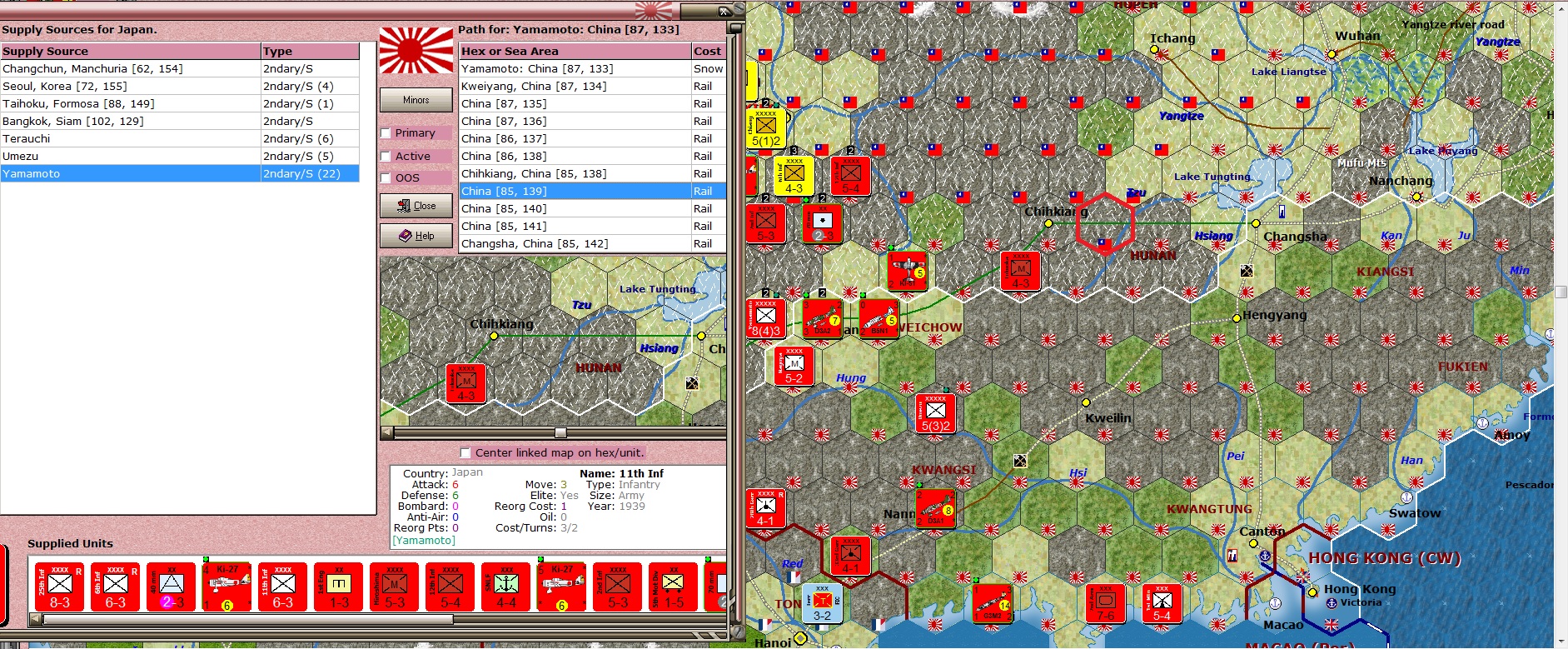Click left arrow of mini-map scrollbar
The image size is (1568, 649).
387,433
